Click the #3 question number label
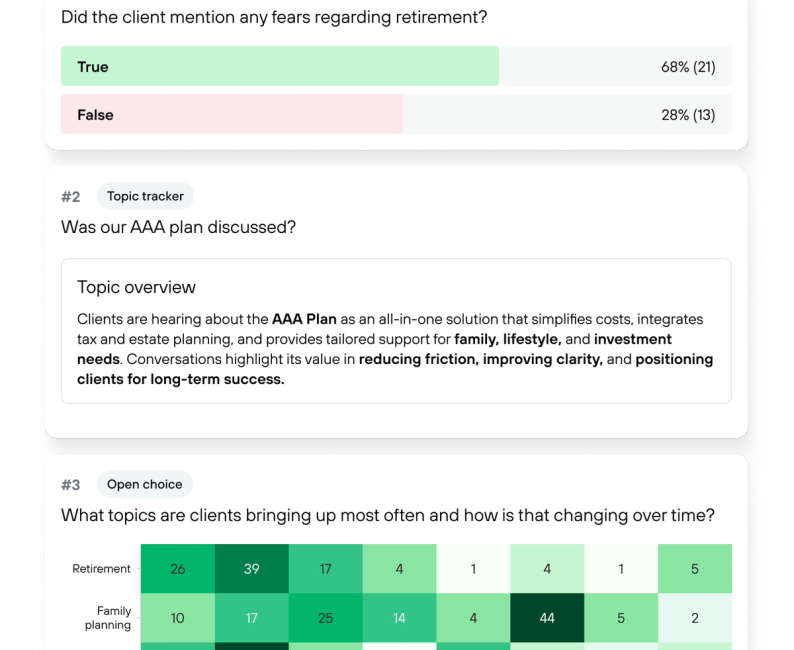This screenshot has height=650, width=794. 70,484
